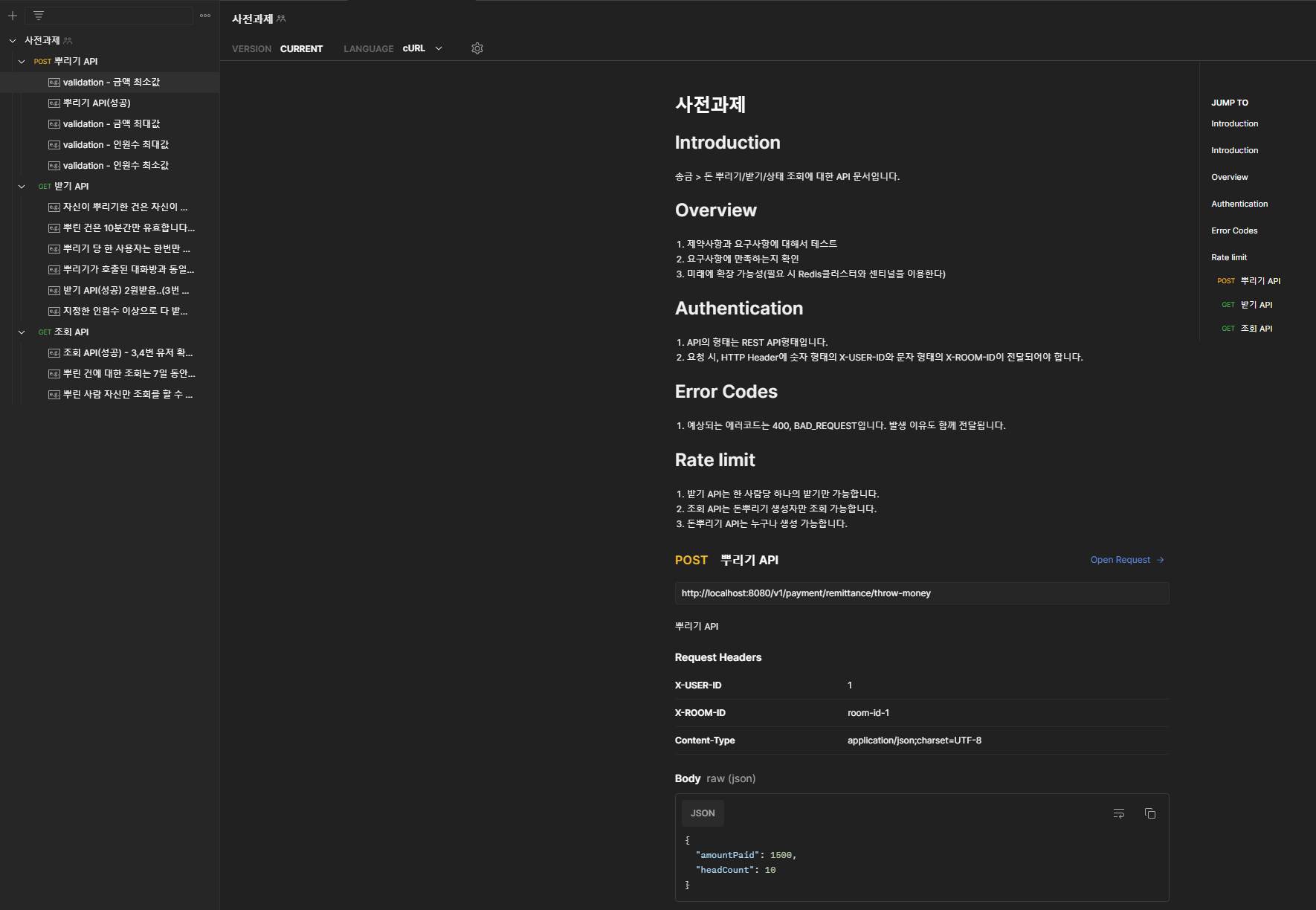Collapse the GET 받기 API folder

[x=21, y=186]
